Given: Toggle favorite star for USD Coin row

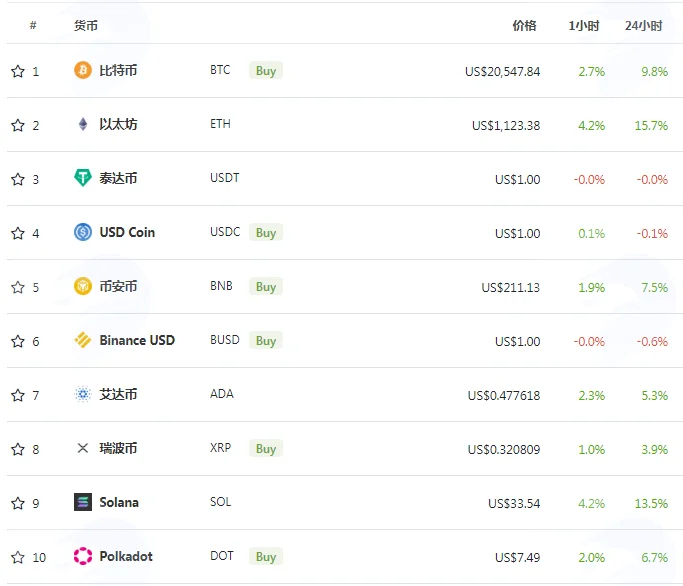Looking at the screenshot, I should pyautogui.click(x=18, y=233).
